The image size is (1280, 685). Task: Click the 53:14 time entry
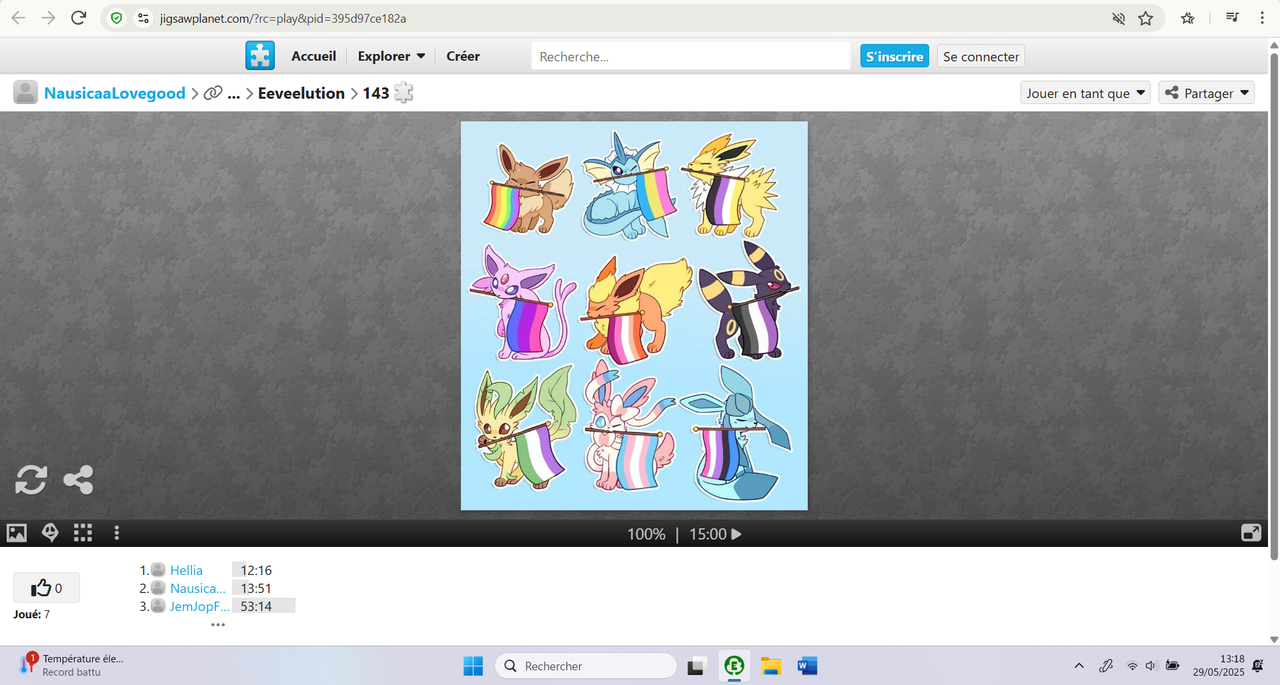point(256,606)
